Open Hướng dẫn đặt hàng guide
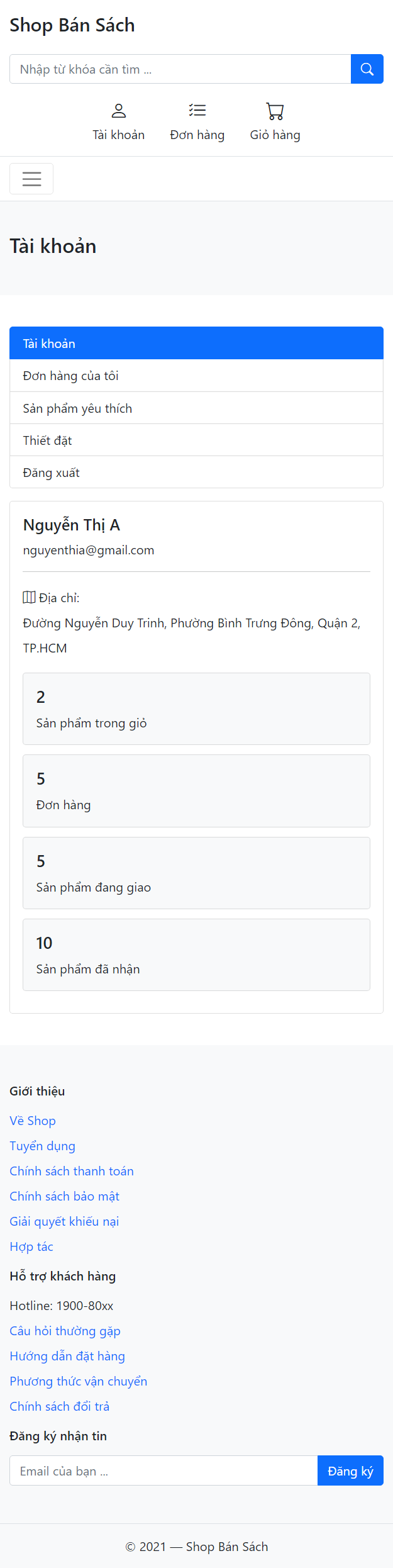This screenshot has width=393, height=1568. [67, 1355]
